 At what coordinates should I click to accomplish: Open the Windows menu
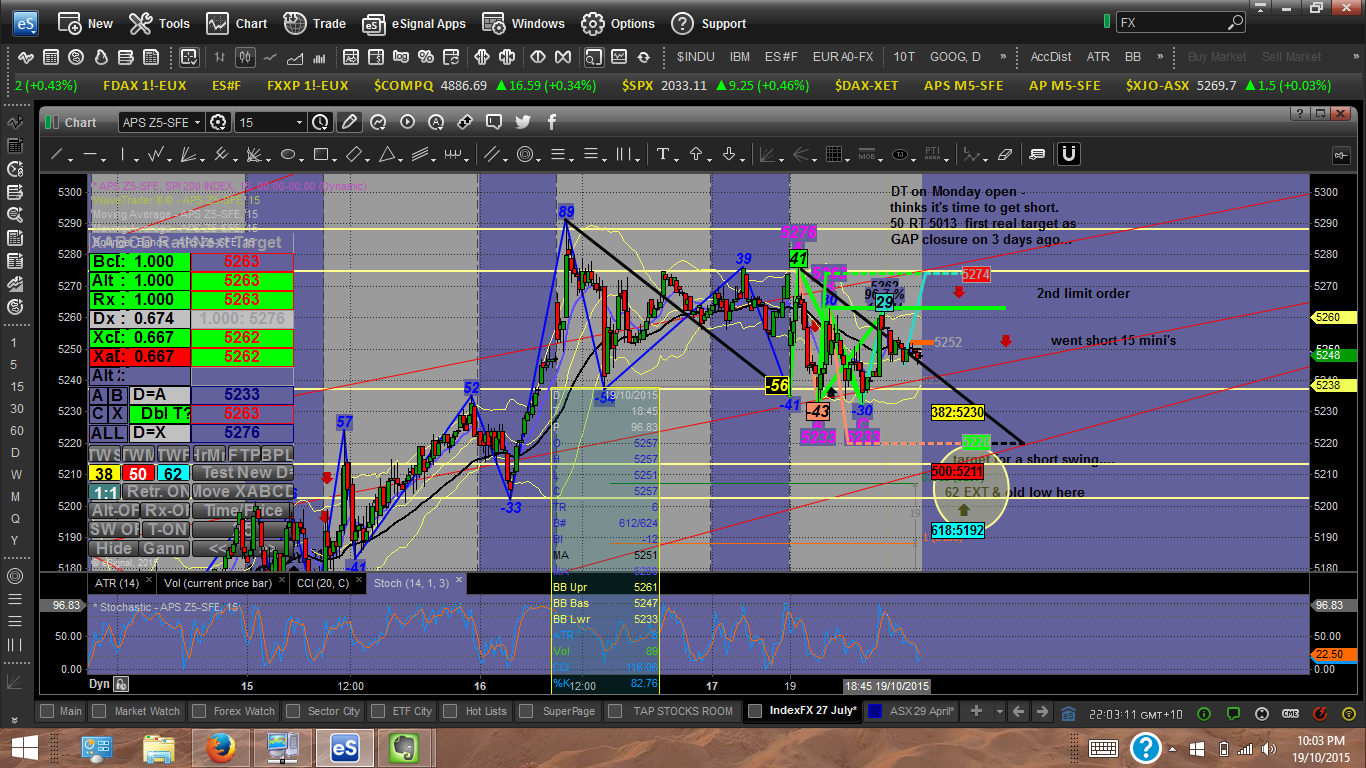524,23
